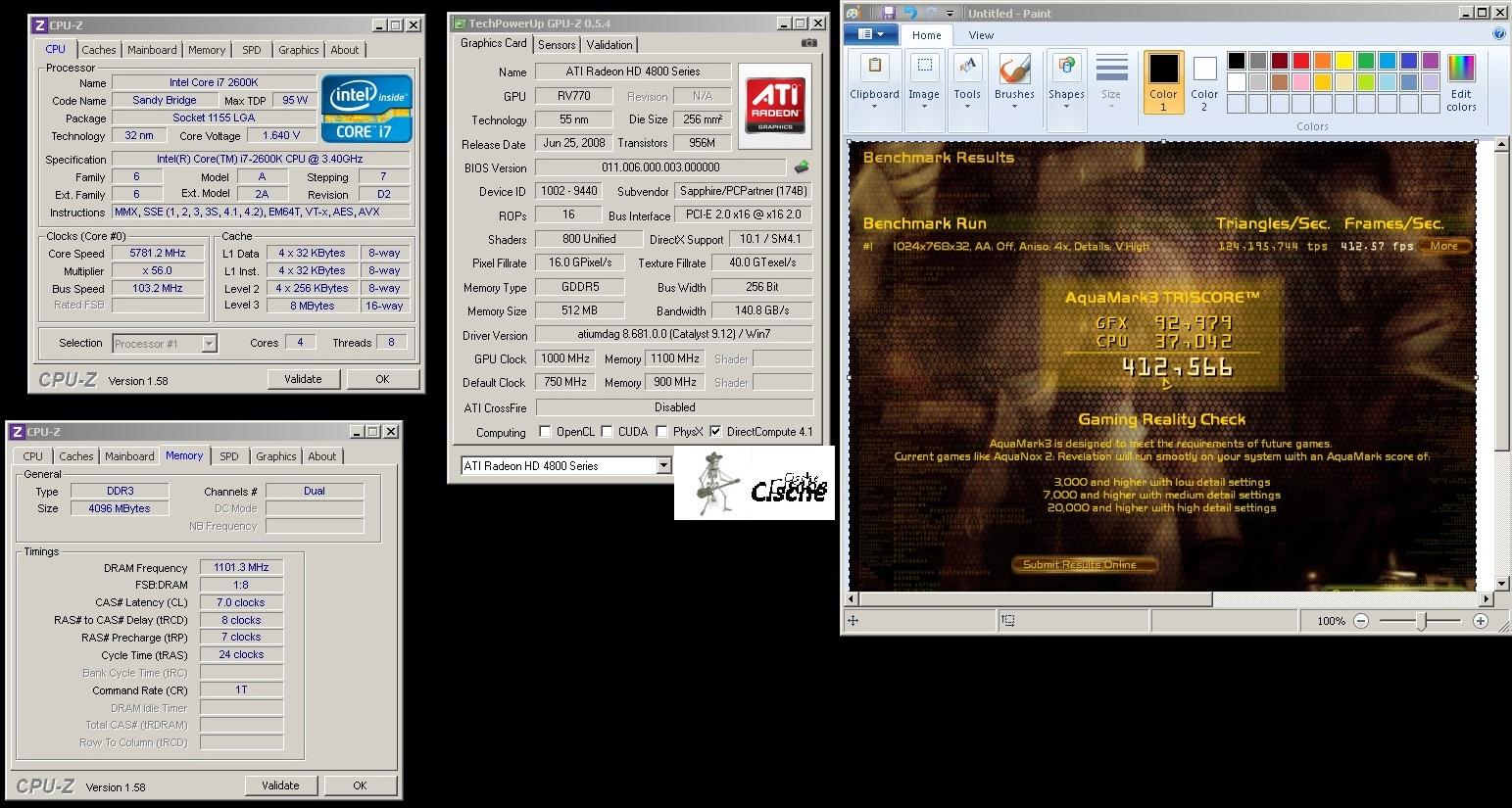Open the ATI Radeon HD 4800 Series dropdown

(x=664, y=466)
